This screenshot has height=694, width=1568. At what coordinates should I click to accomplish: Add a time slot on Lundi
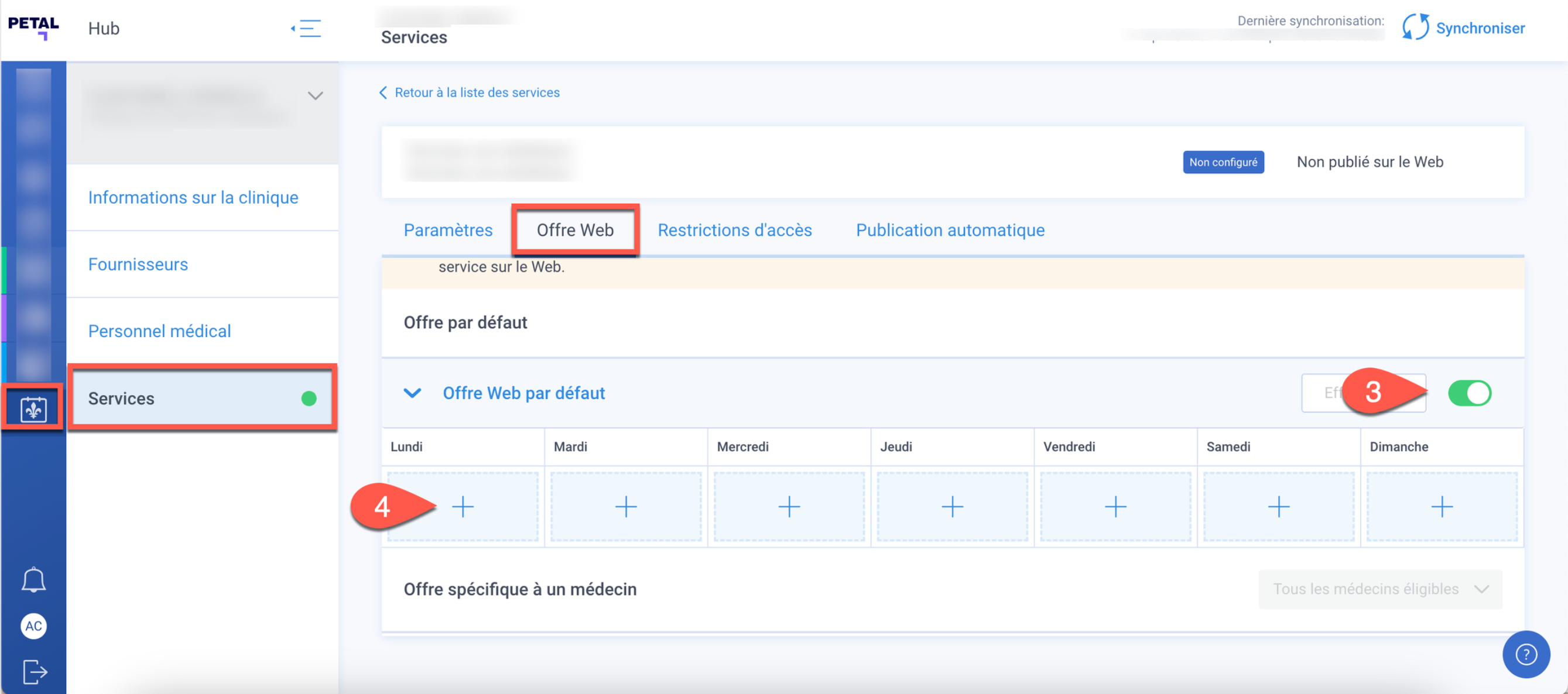[463, 507]
